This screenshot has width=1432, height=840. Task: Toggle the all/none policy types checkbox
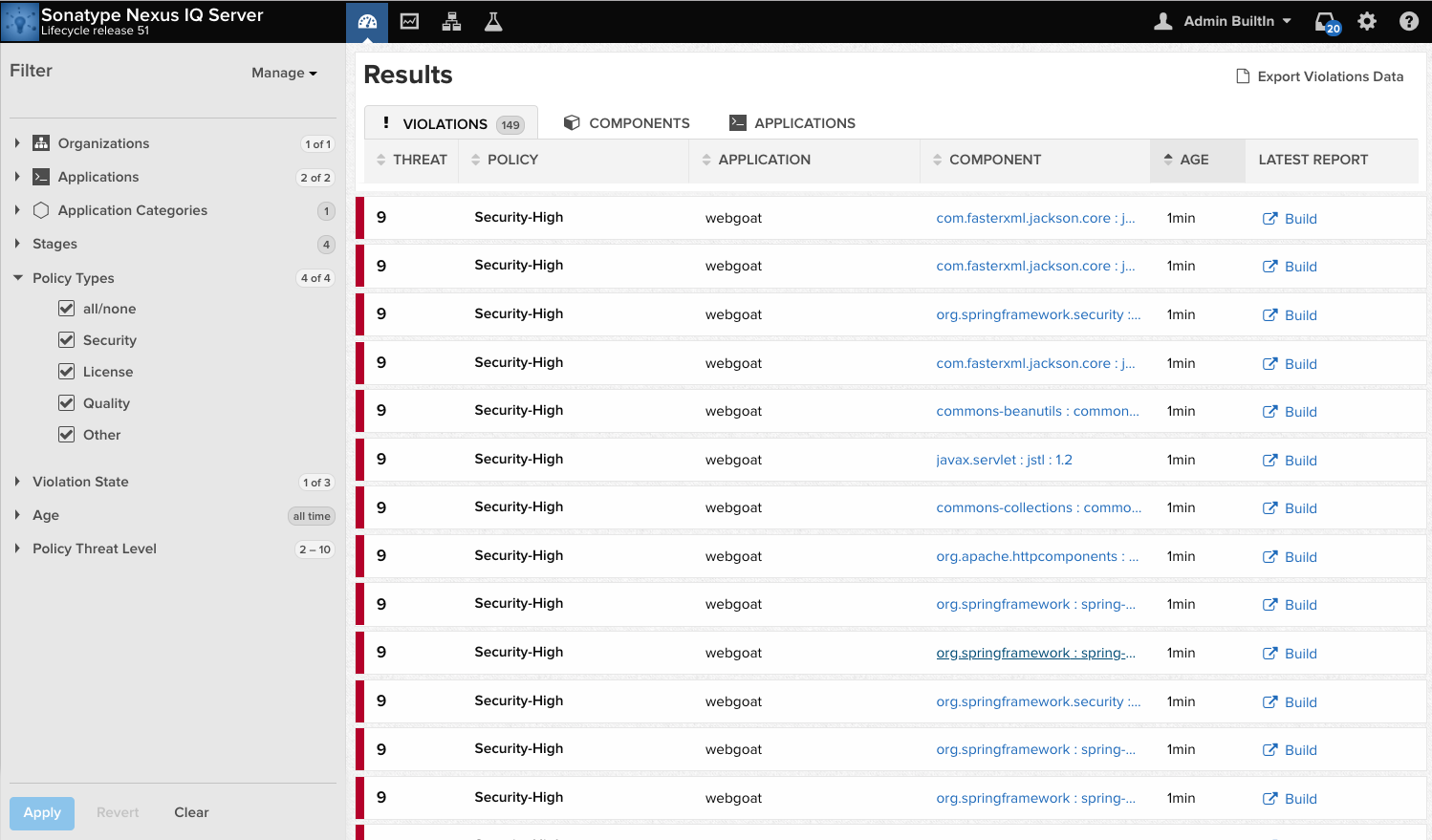tap(66, 309)
